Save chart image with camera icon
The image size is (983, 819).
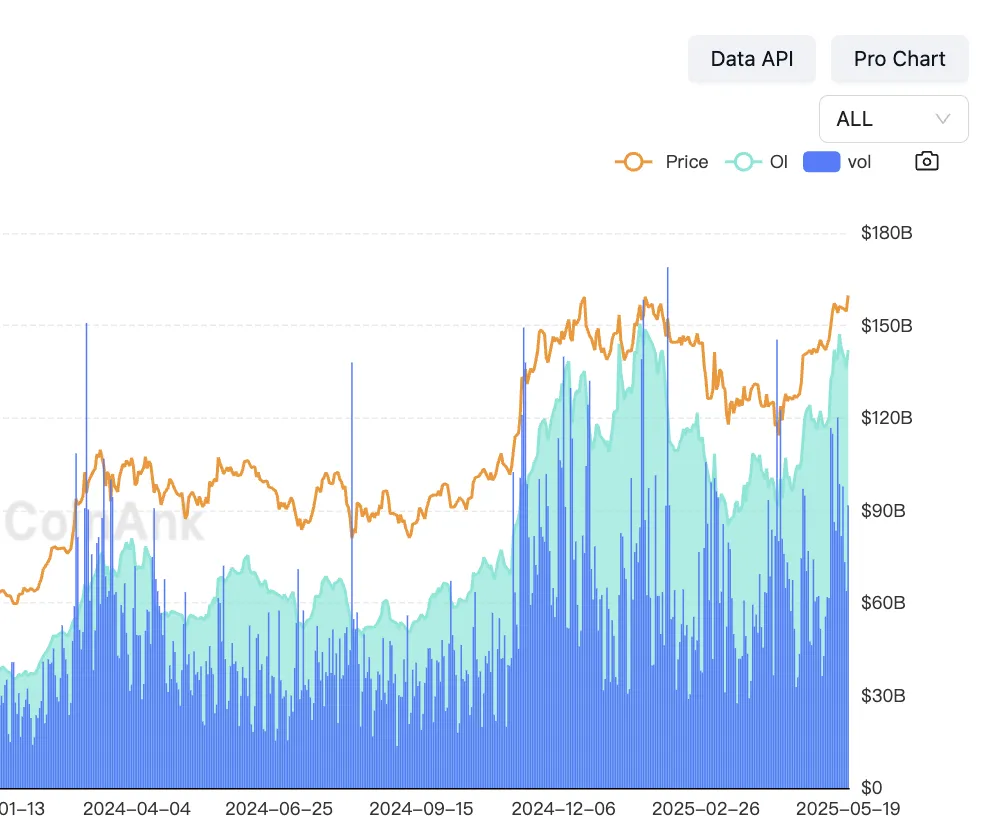pyautogui.click(x=927, y=162)
